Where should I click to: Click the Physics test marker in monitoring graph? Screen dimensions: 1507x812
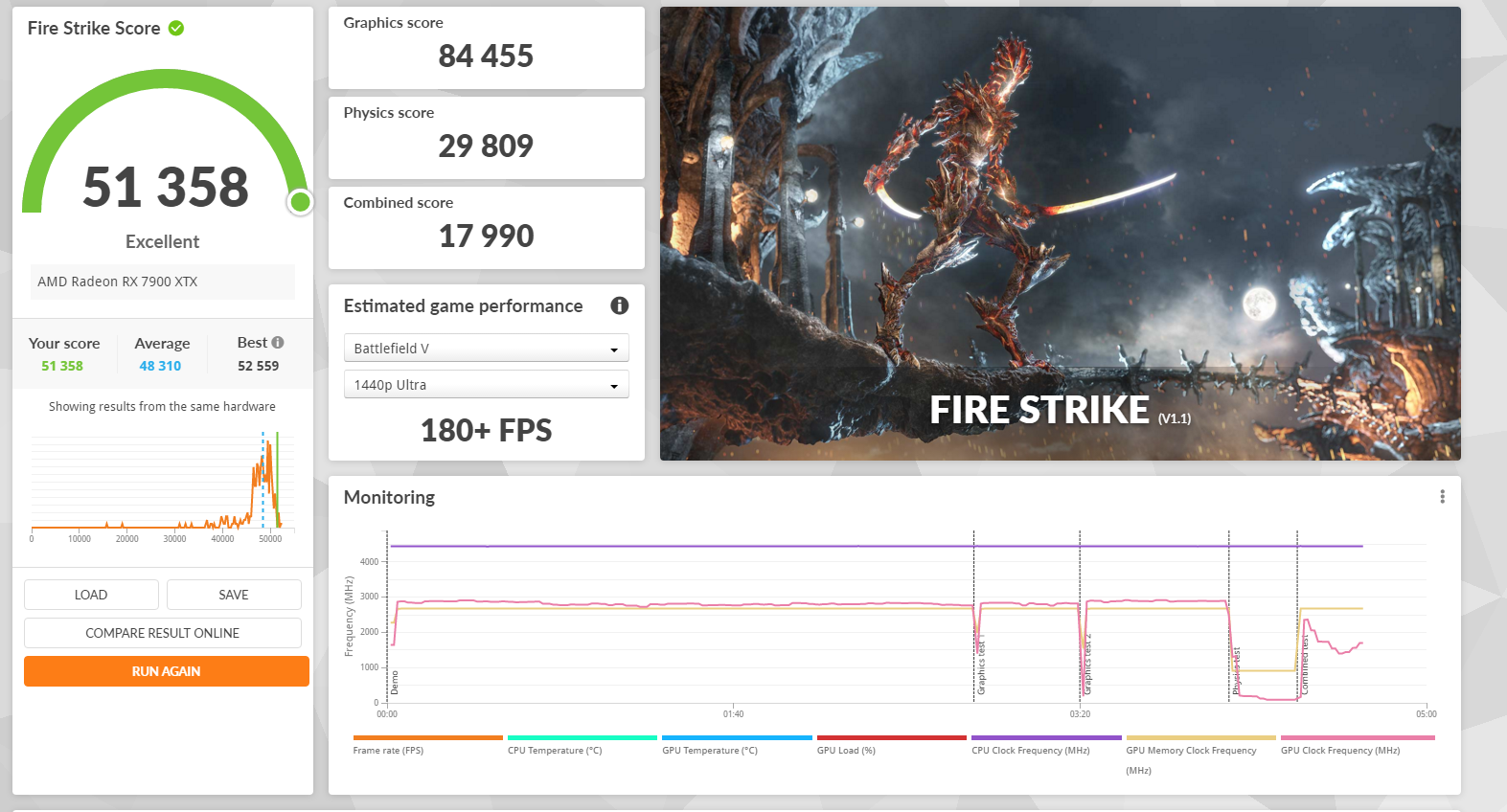pyautogui.click(x=1237, y=670)
